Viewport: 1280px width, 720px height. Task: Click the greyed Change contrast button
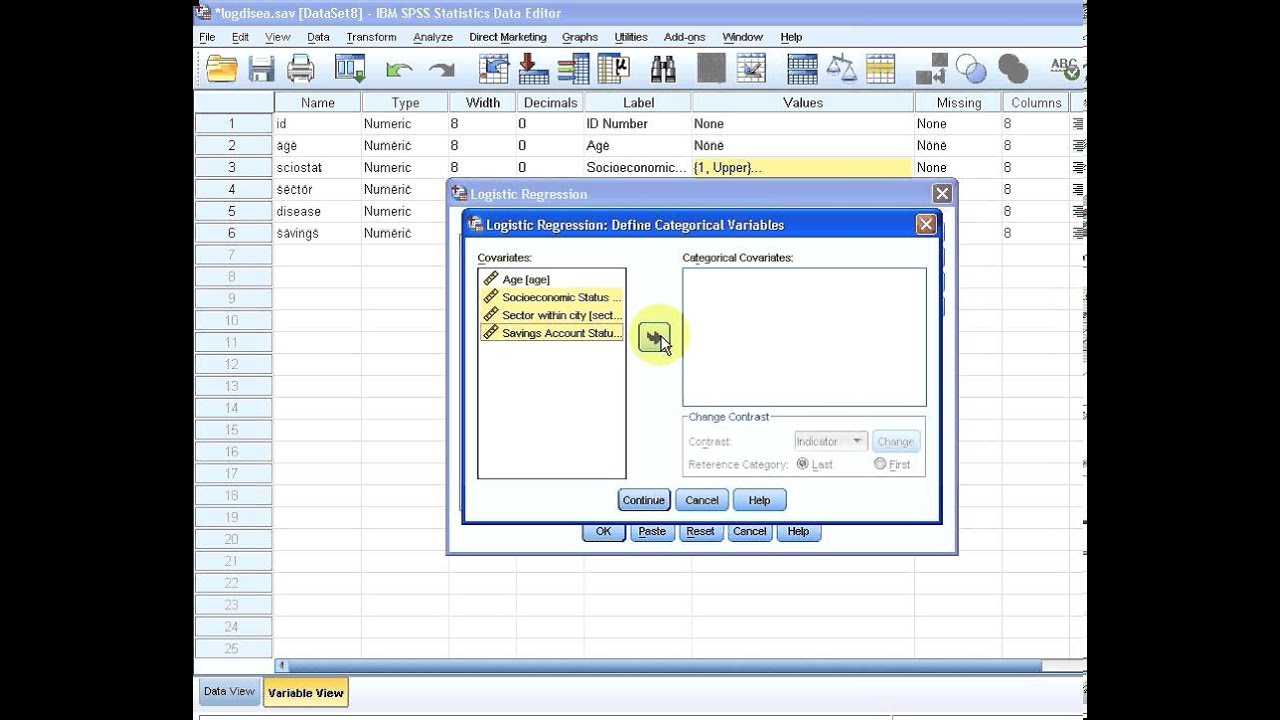tap(895, 441)
